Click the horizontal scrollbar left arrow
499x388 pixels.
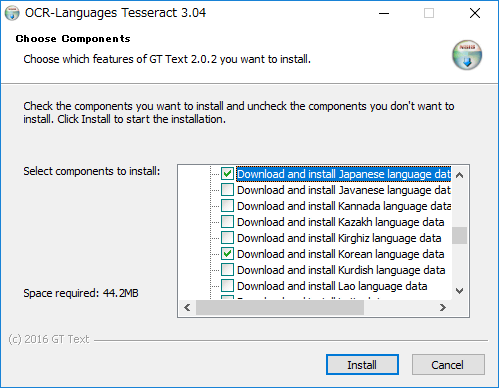(x=187, y=307)
